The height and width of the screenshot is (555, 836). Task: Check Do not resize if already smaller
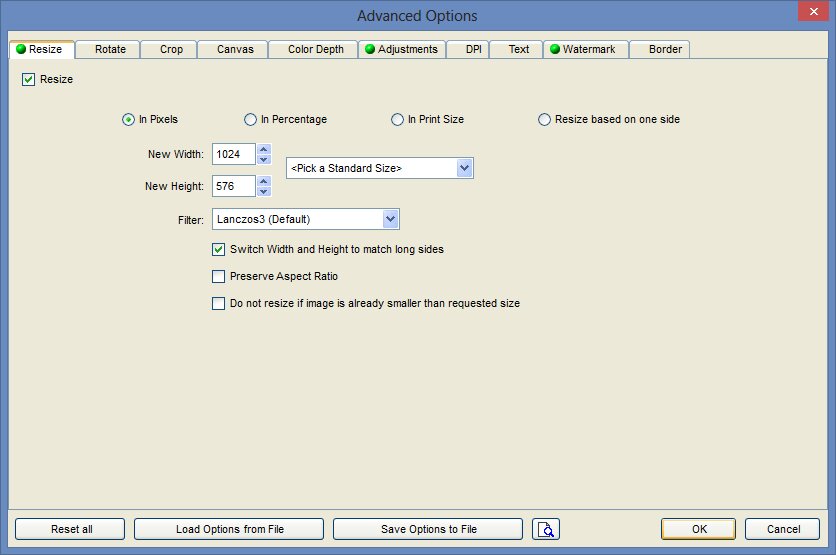coord(219,304)
